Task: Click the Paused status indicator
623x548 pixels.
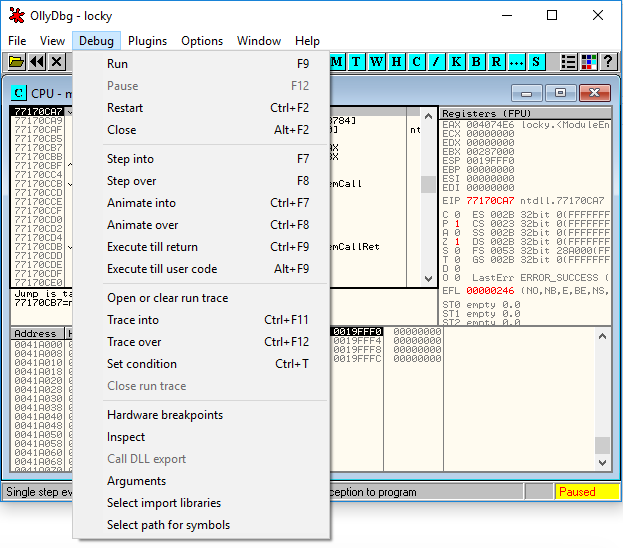Action: 587,492
